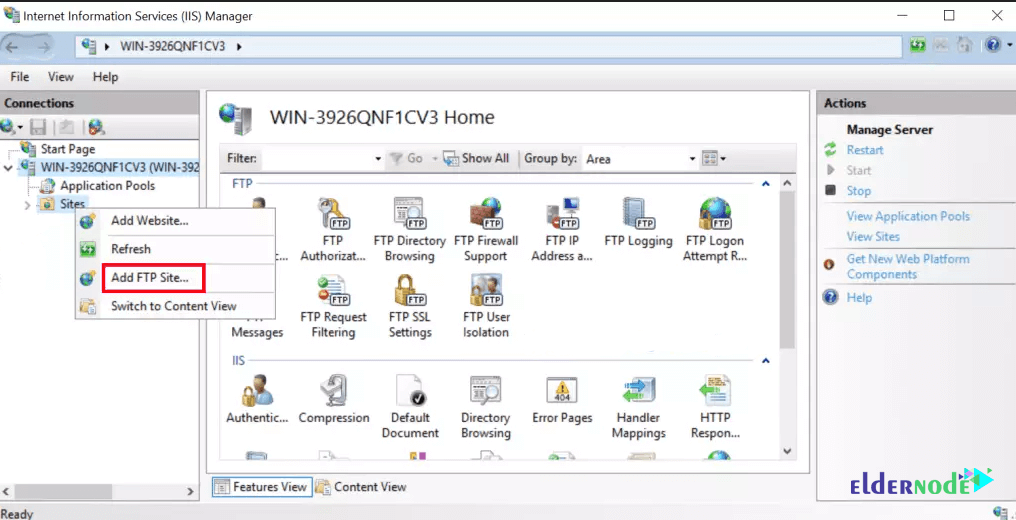Viewport: 1016px width, 520px height.
Task: Open the Handler Mappings feature
Action: pos(638,407)
